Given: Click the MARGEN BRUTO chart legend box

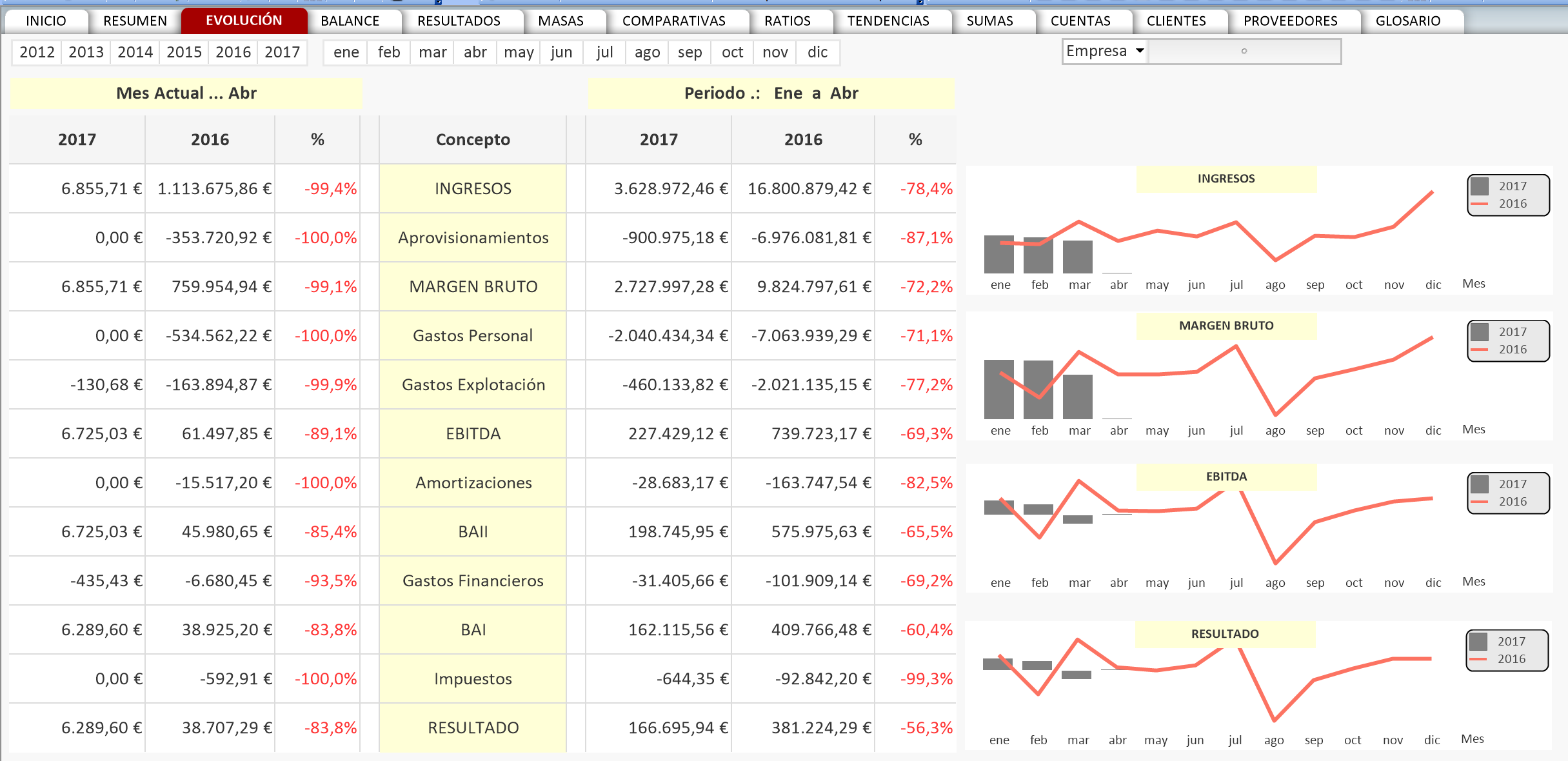Looking at the screenshot, I should (1508, 341).
